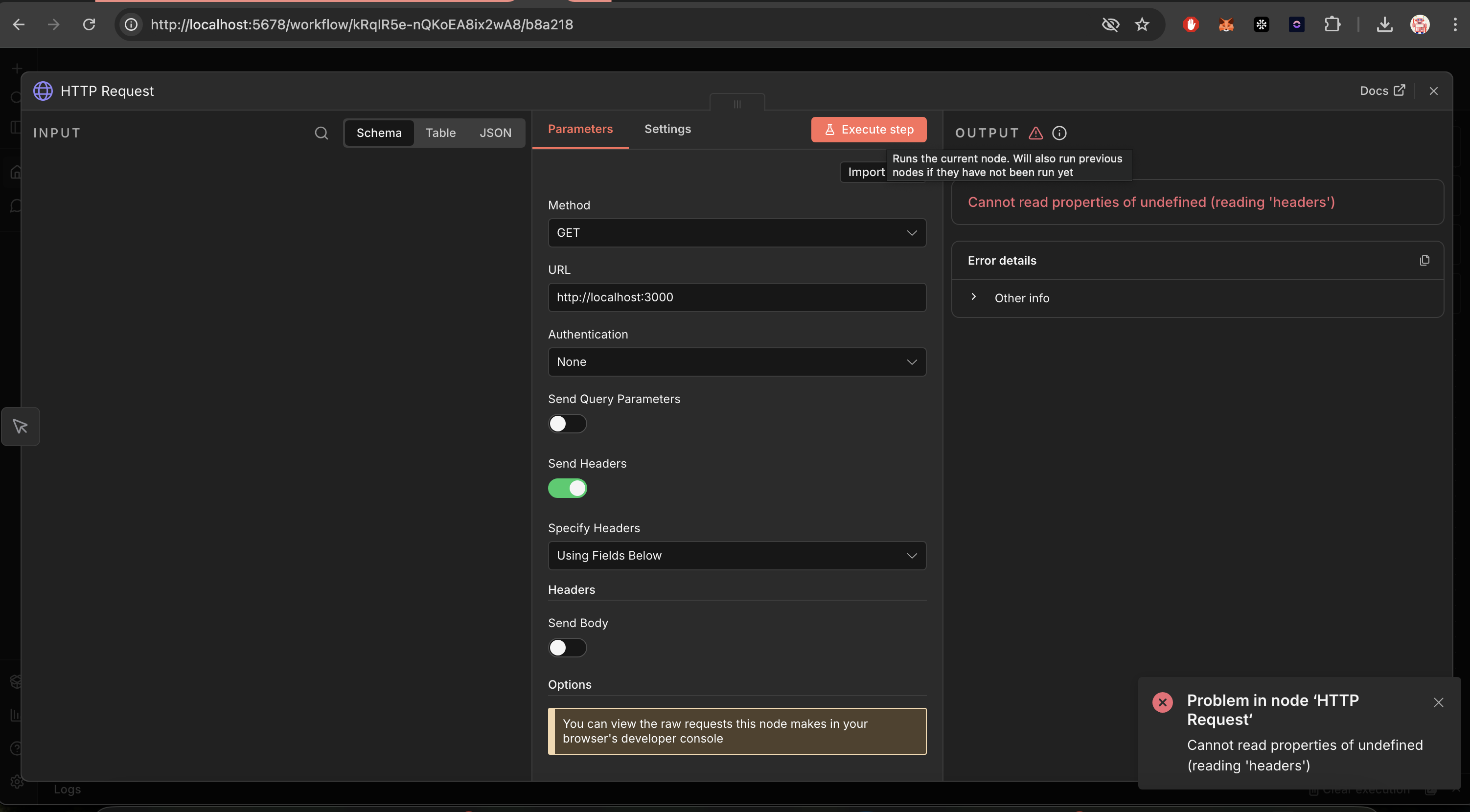Click the output warning triangle icon

(1036, 133)
